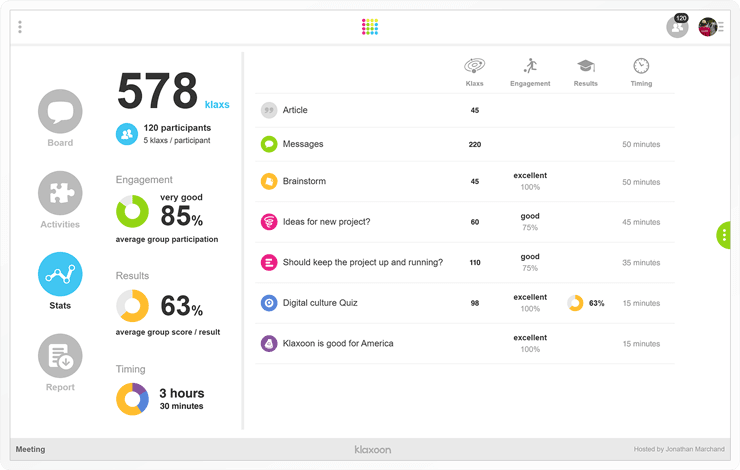Open the Article activity row
The width and height of the screenshot is (740, 470).
[295, 110]
